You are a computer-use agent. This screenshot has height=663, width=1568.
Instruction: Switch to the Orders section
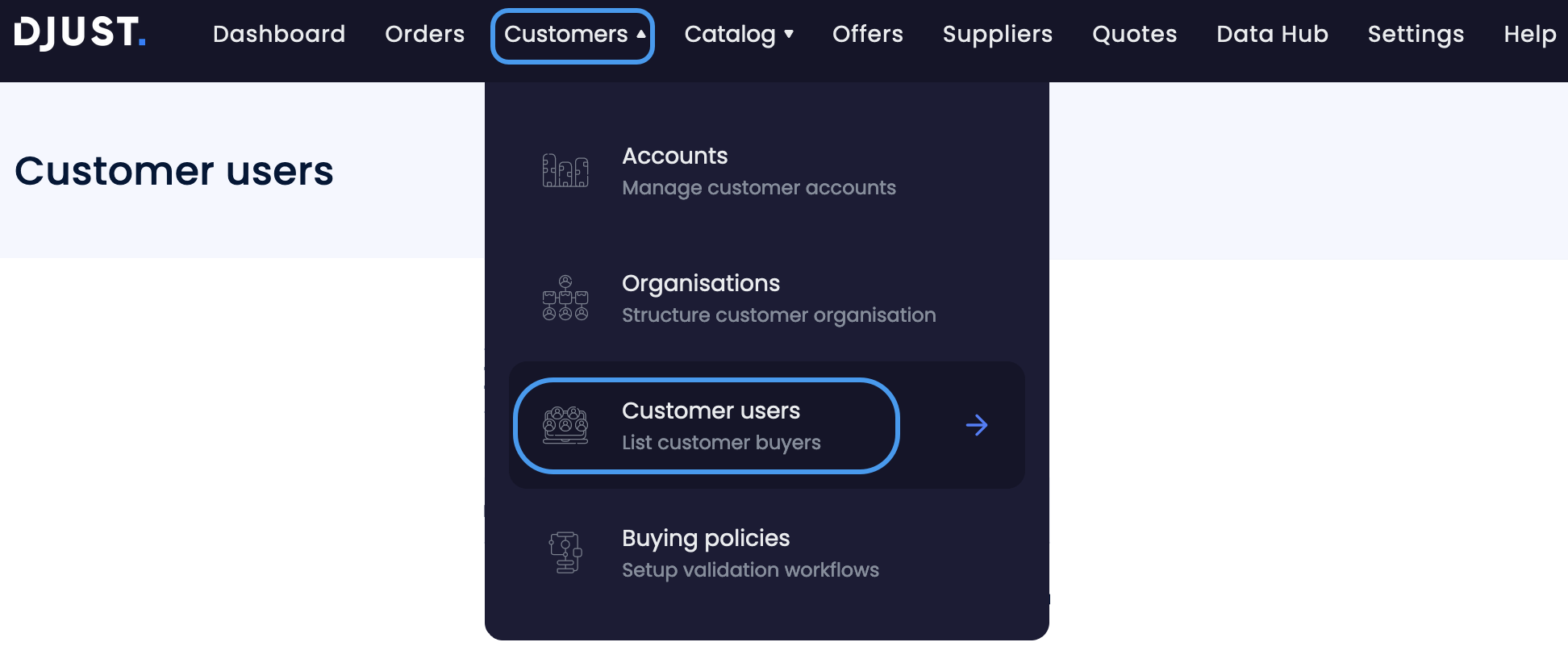tap(425, 35)
